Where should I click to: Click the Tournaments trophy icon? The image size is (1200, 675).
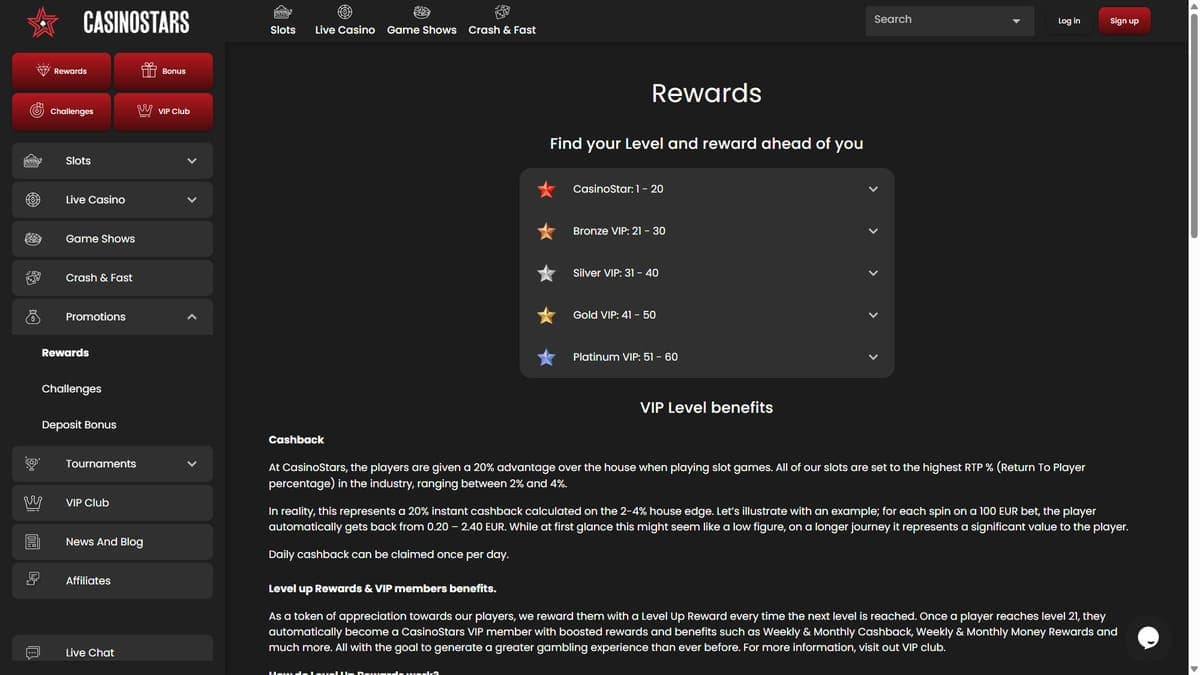[33, 463]
